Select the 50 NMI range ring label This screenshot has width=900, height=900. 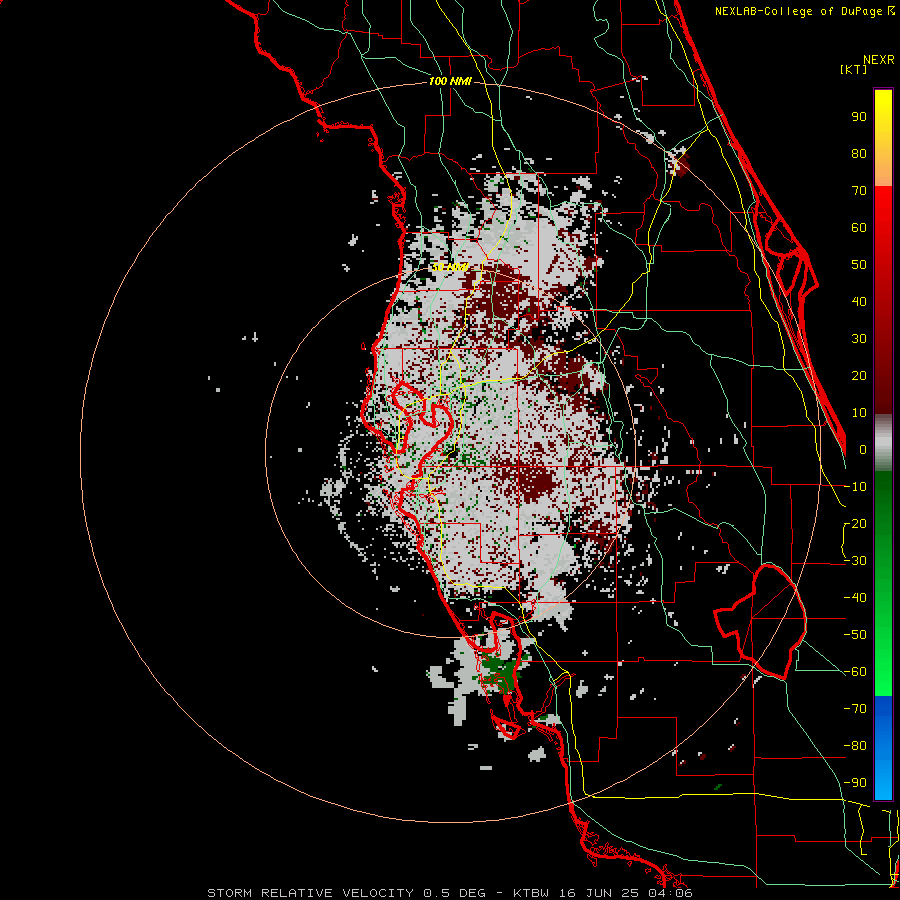[450, 267]
